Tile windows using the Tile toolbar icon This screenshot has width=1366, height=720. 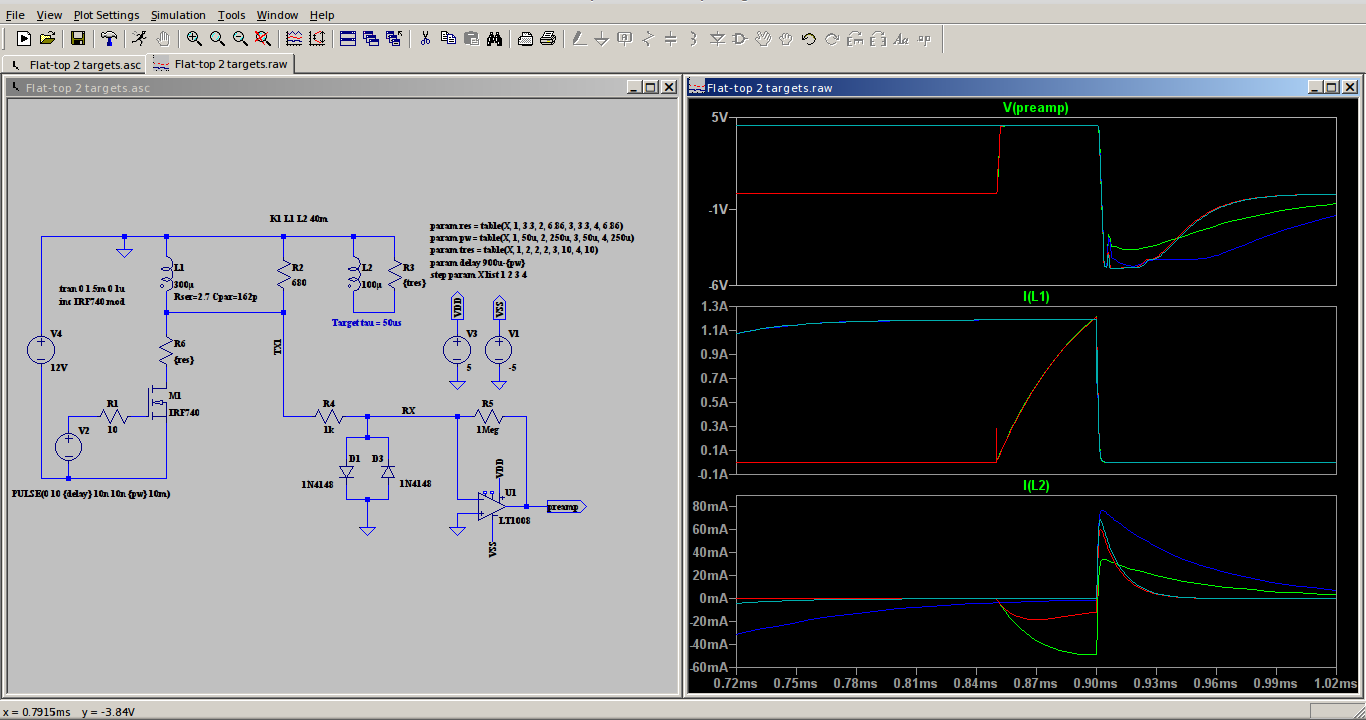pos(348,39)
